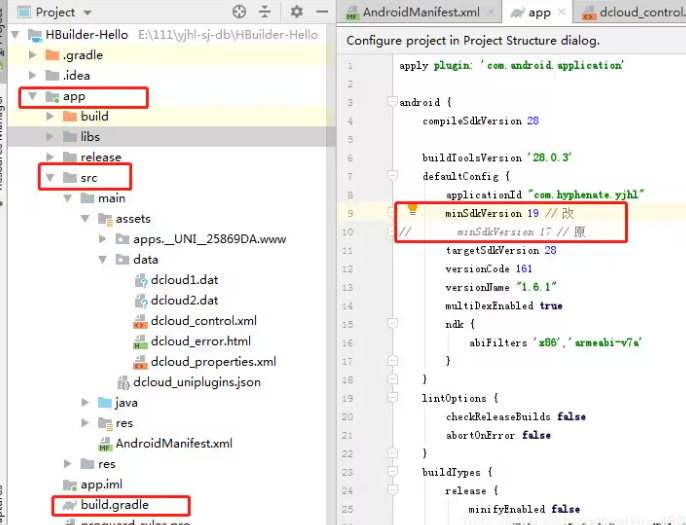Switch to dcloud_control editor tab

634,12
